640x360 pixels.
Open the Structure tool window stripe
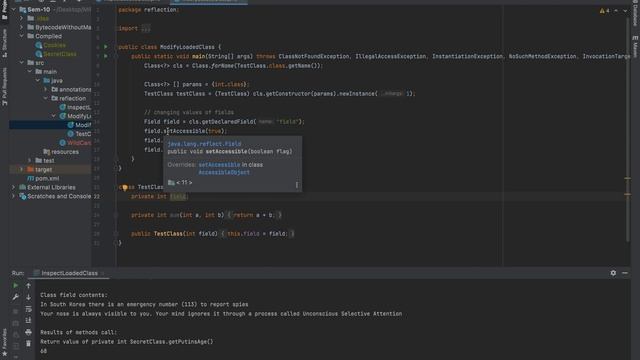(x=4, y=43)
